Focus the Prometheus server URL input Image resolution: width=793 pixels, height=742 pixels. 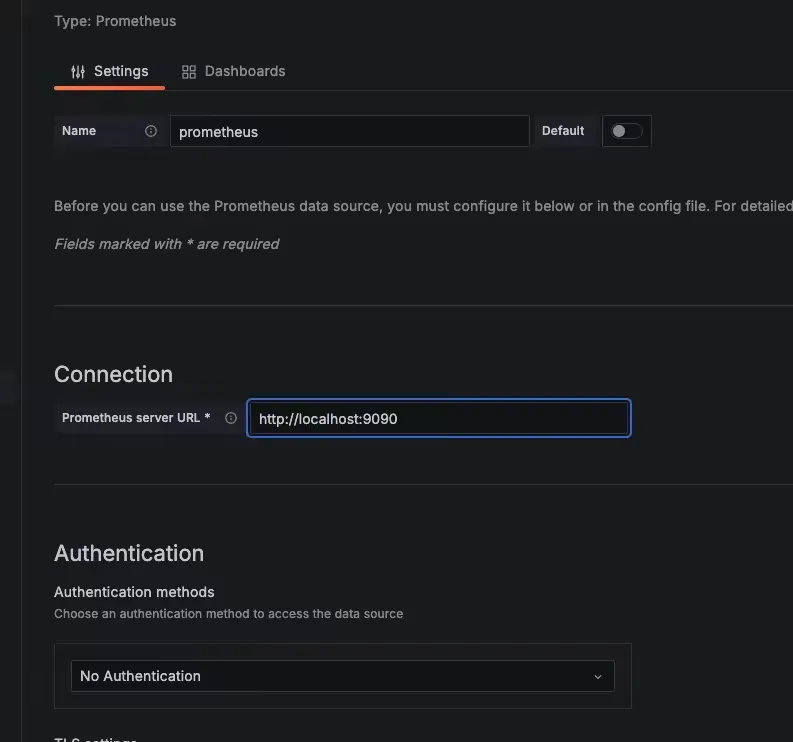tap(438, 418)
